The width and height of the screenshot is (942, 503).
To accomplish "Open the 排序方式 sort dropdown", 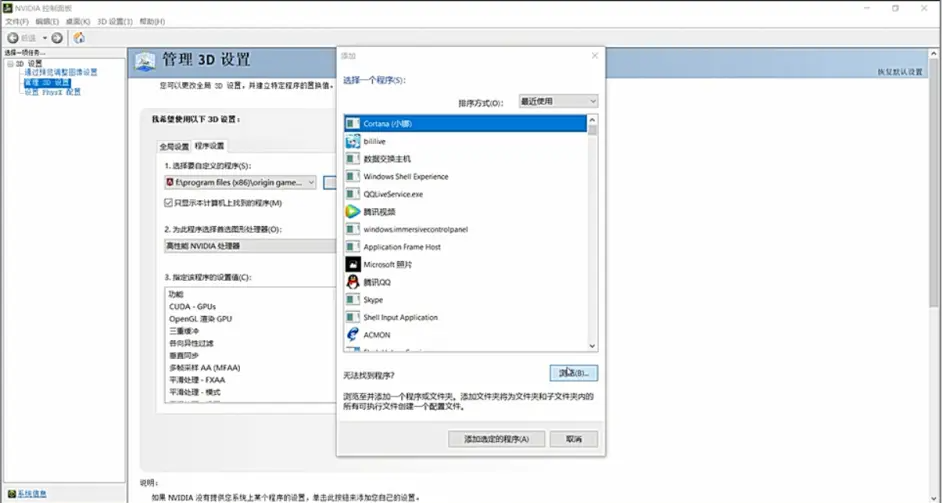I will pyautogui.click(x=558, y=101).
